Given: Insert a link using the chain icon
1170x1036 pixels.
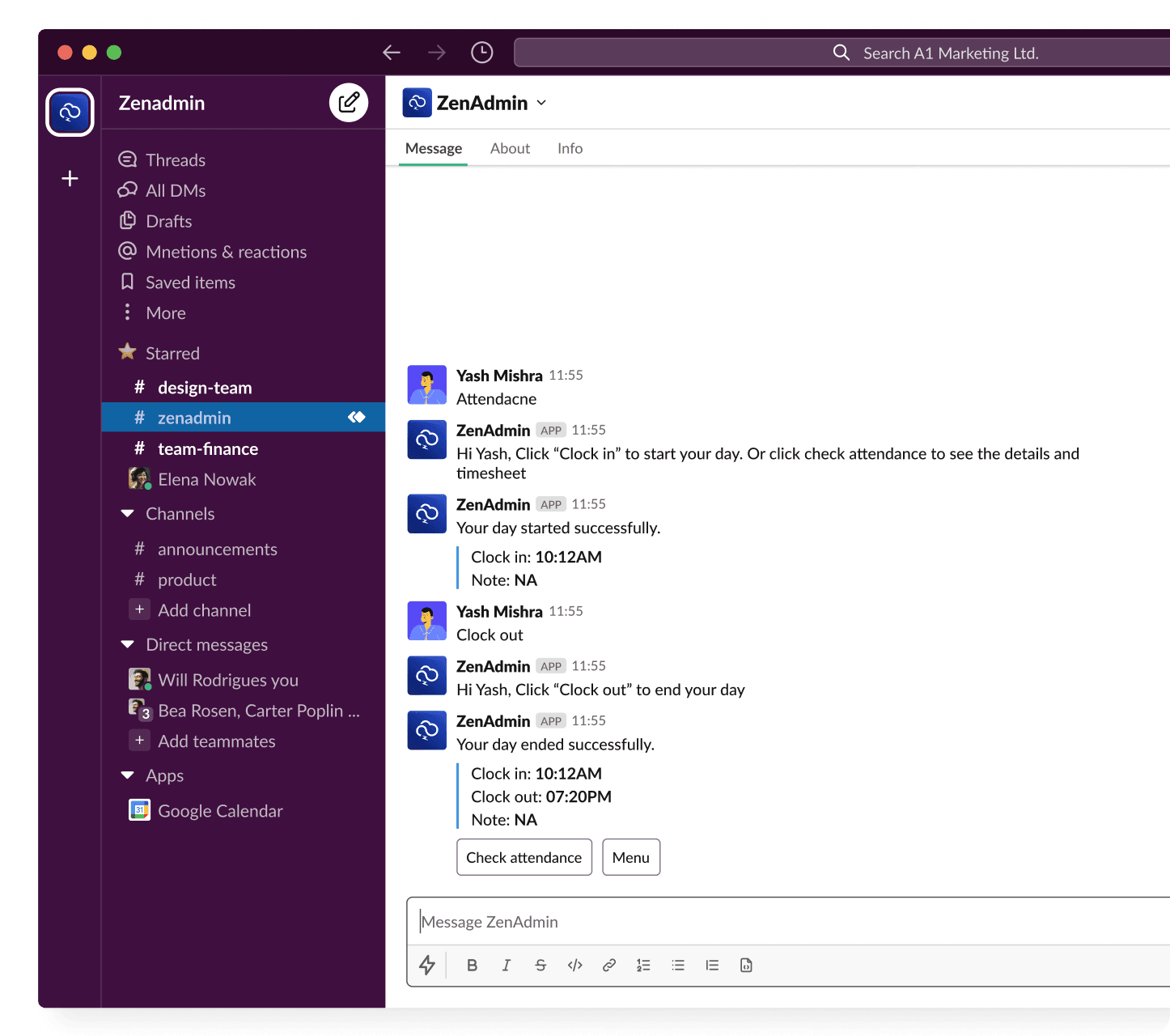Looking at the screenshot, I should coord(609,965).
